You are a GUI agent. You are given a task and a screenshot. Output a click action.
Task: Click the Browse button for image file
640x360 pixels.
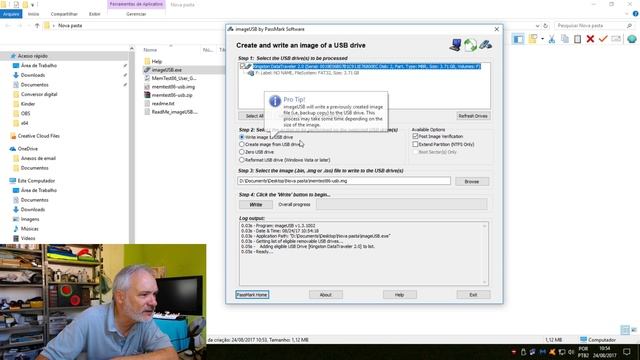pyautogui.click(x=472, y=181)
